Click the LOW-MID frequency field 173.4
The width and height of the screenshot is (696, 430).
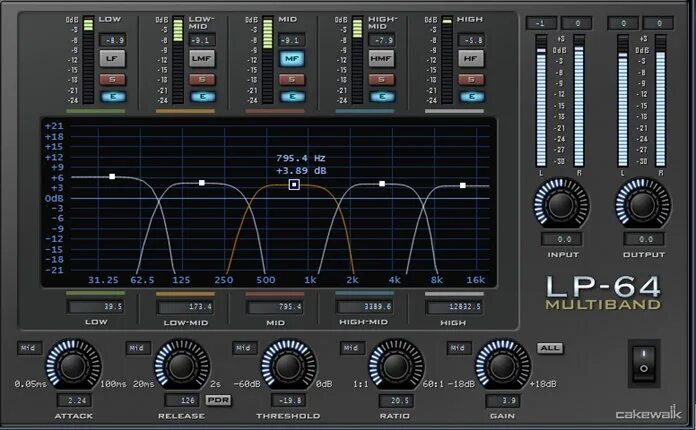click(x=186, y=307)
